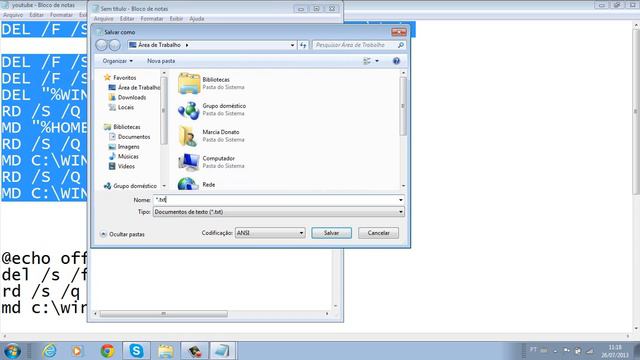Open Windows Explorer from the taskbar

166,351
